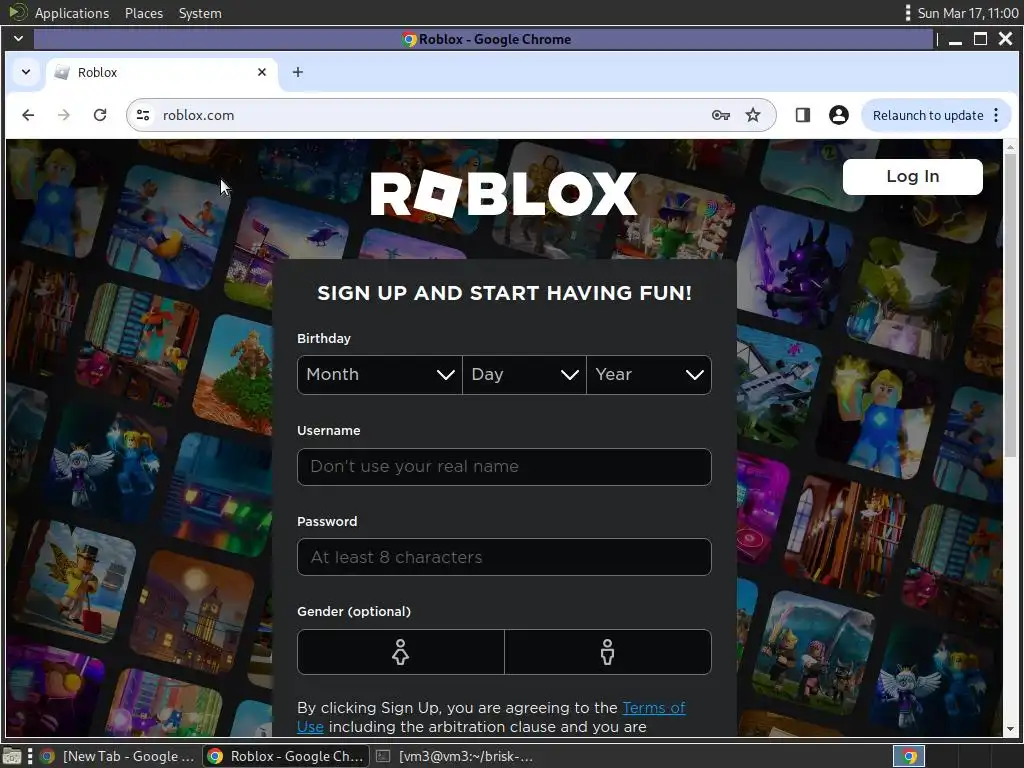
Task: Bookmark this page with the star
Action: click(x=753, y=115)
